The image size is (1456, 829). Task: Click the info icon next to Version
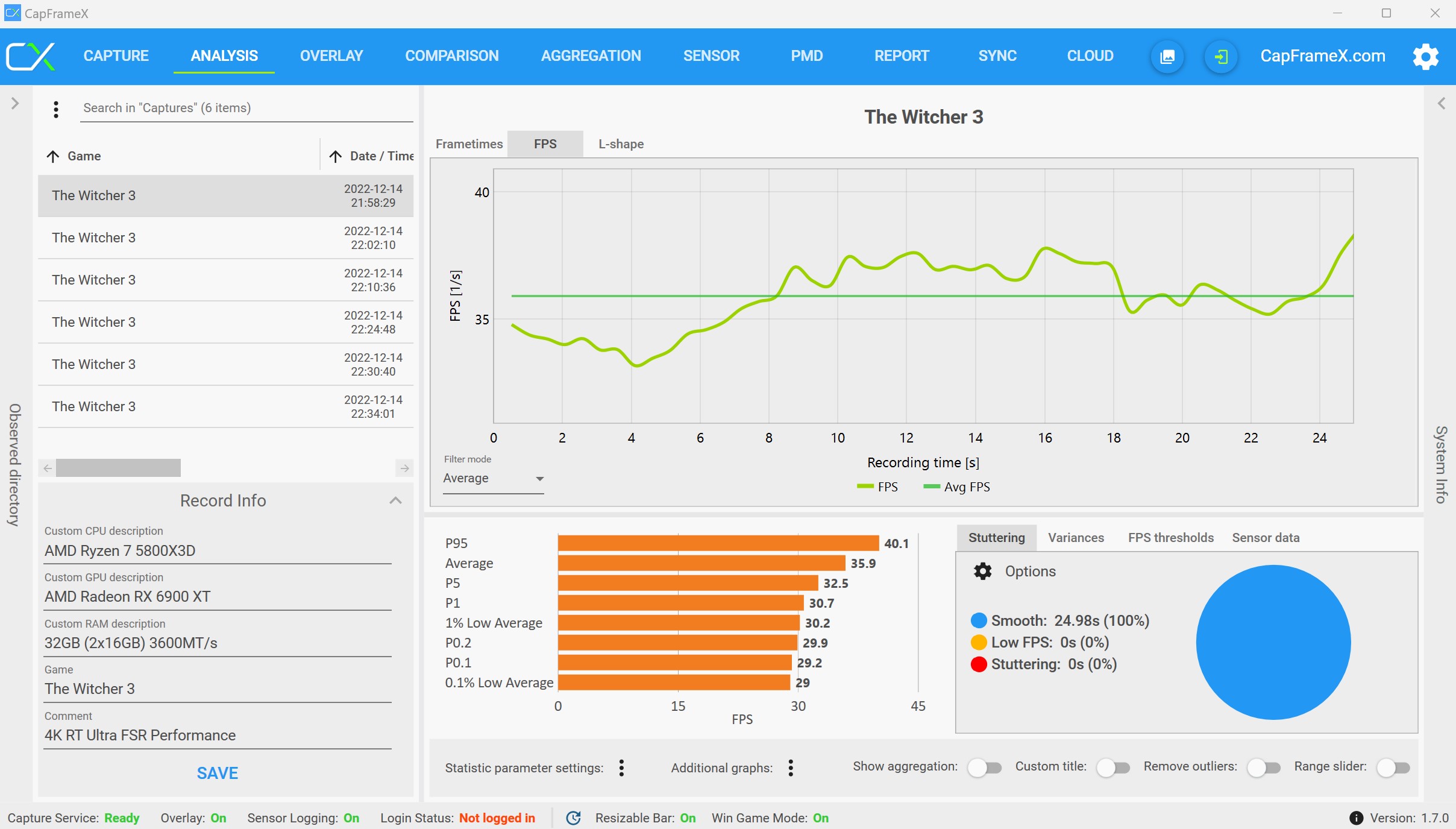point(1356,818)
